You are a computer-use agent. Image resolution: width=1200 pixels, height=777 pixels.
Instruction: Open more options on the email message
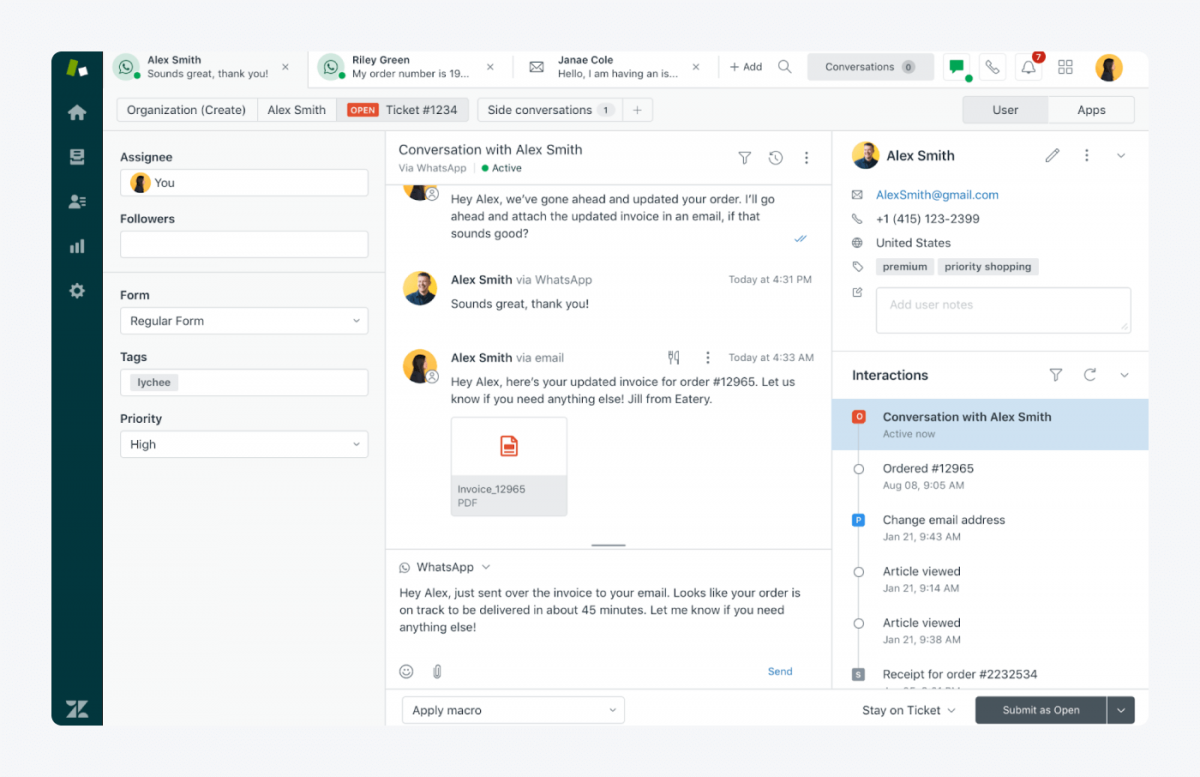(x=708, y=357)
